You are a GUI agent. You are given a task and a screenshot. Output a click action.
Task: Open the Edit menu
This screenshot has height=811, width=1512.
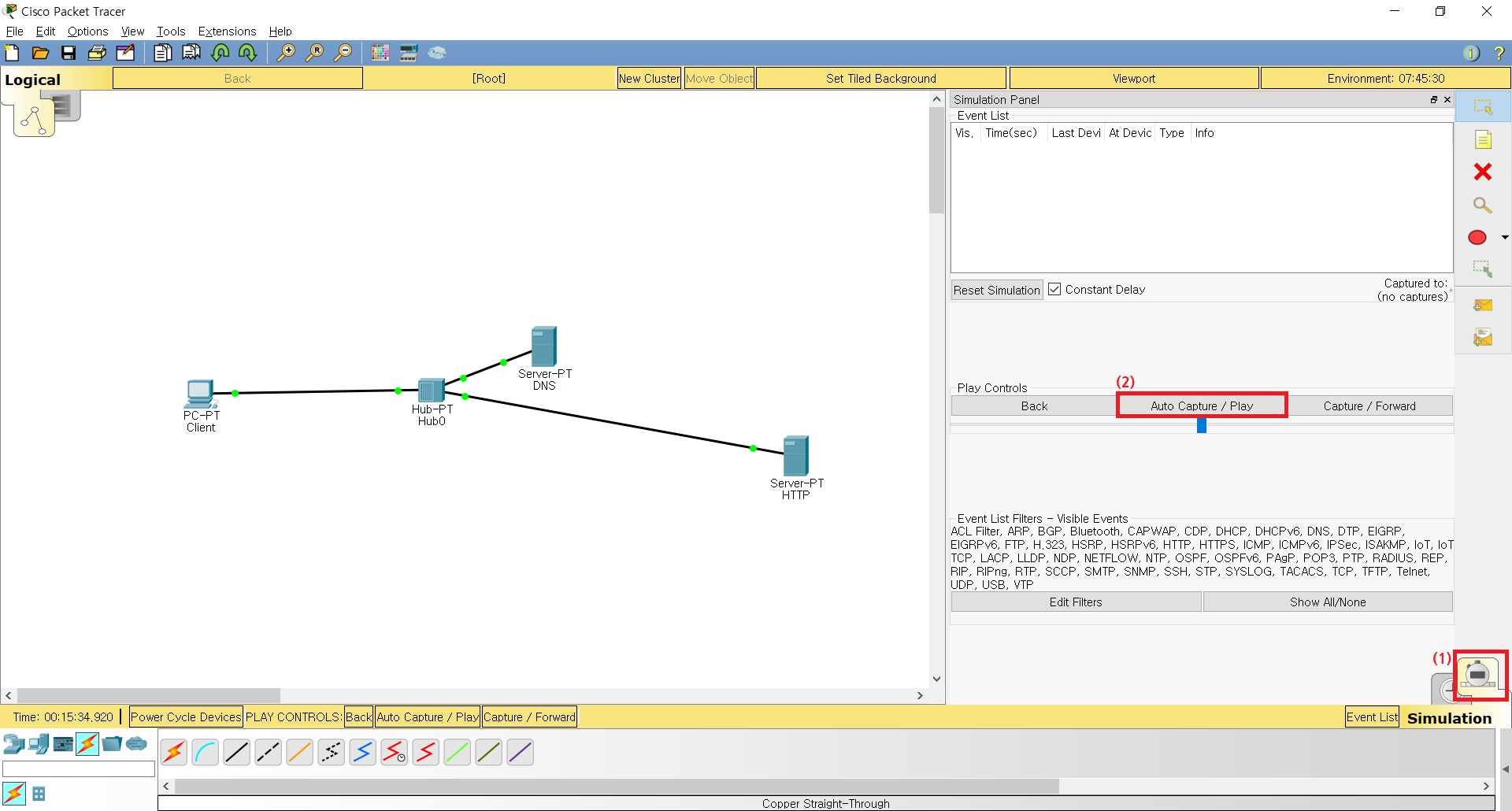tap(46, 31)
